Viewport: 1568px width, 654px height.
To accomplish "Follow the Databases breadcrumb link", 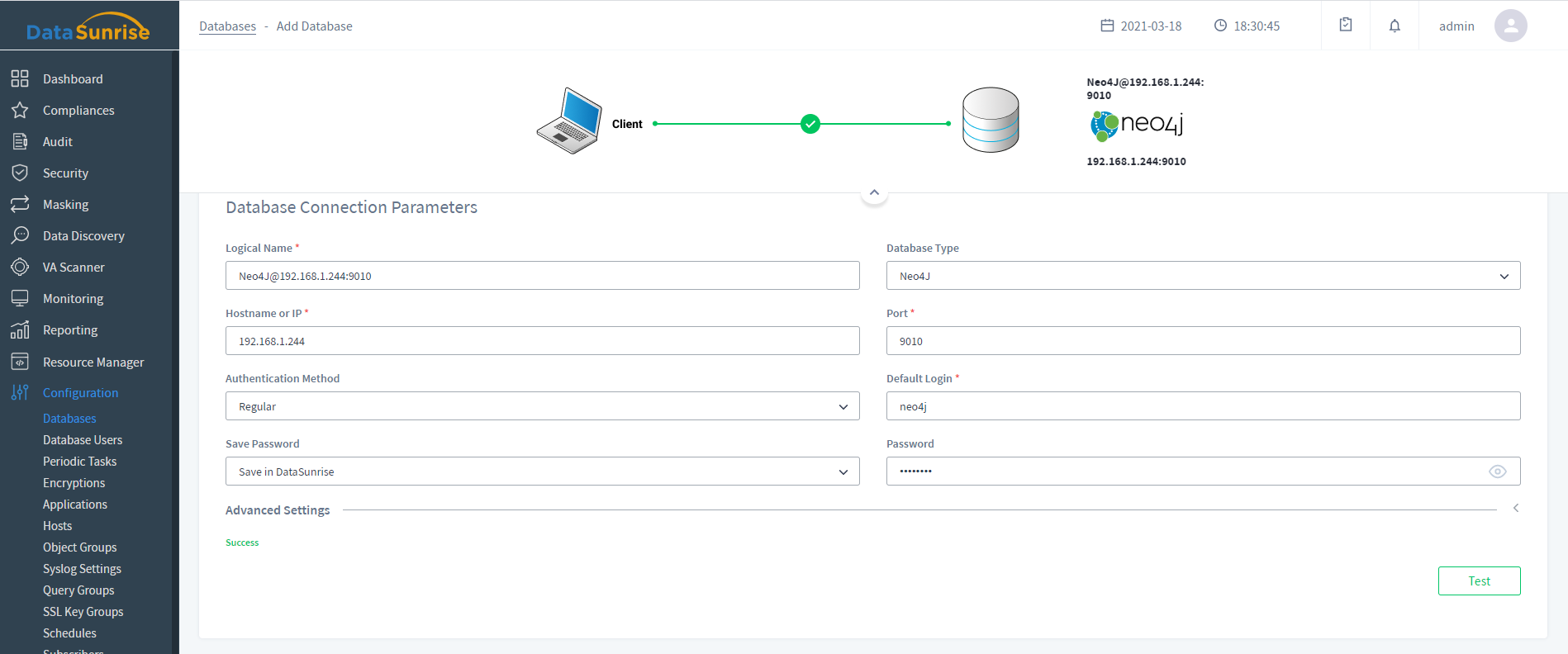I will (227, 26).
